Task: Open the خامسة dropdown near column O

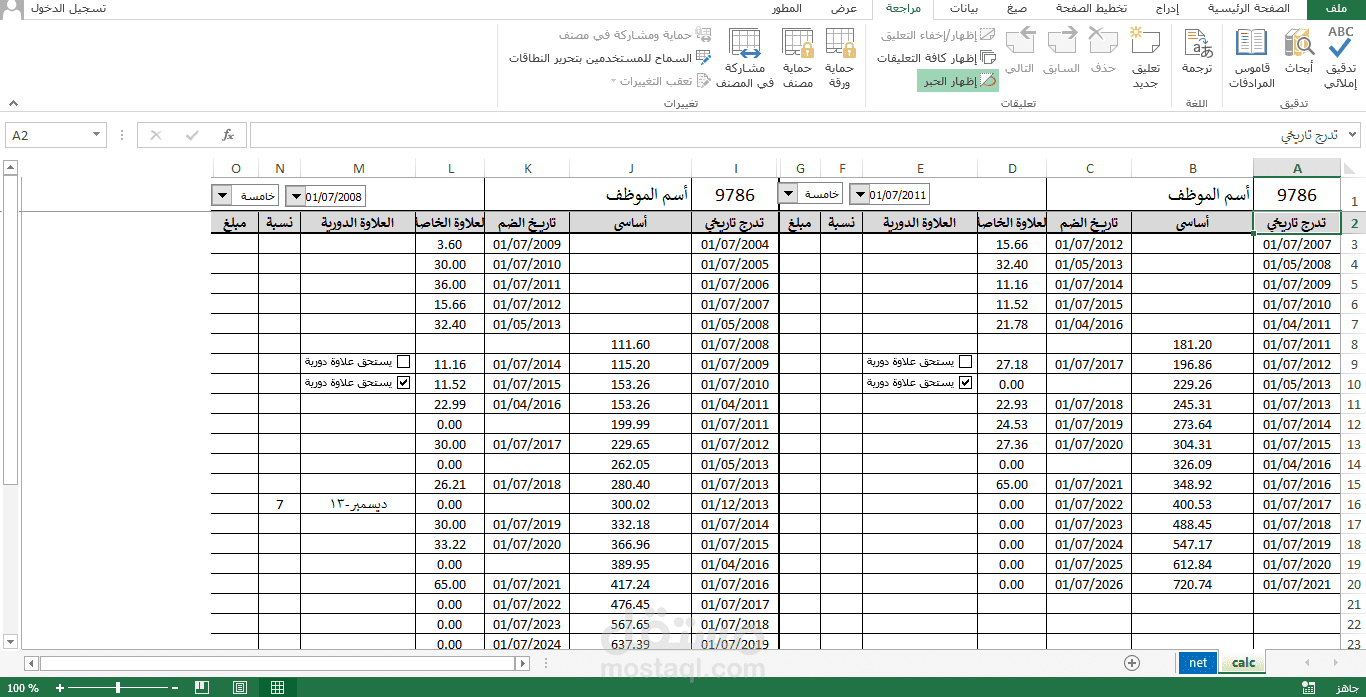Action: tap(222, 196)
